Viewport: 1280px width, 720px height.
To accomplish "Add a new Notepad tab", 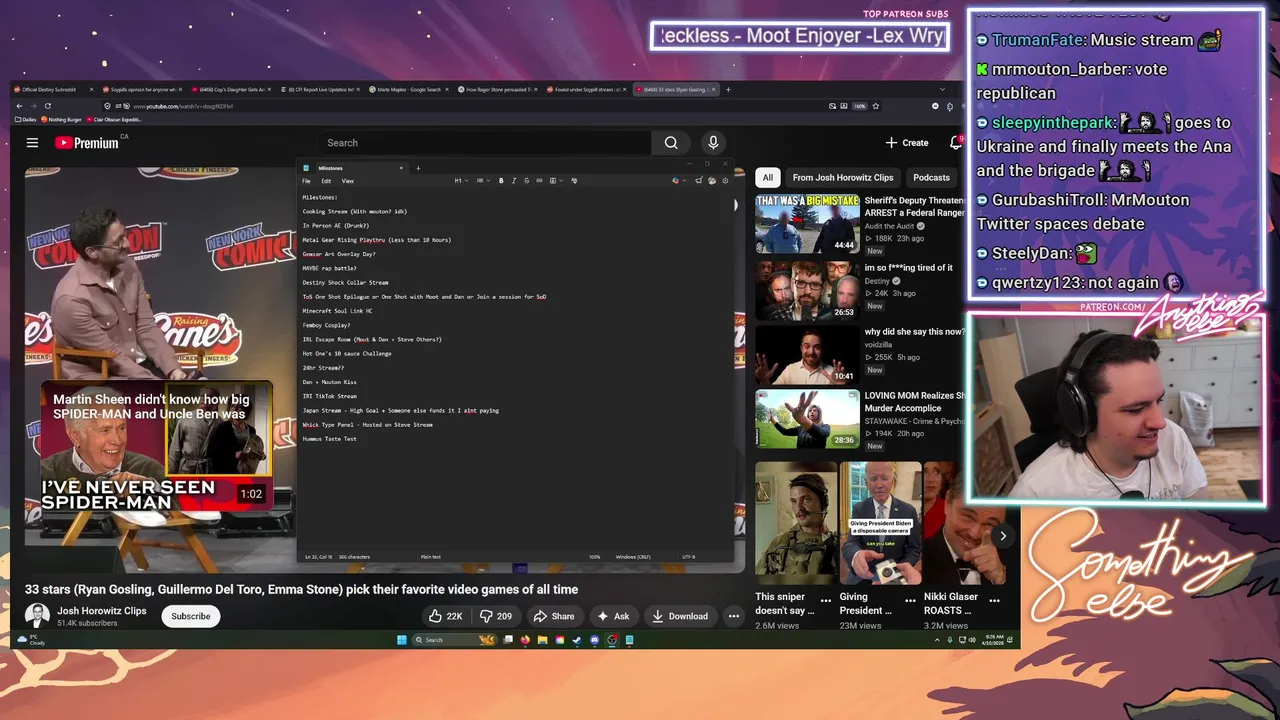I will click(418, 168).
